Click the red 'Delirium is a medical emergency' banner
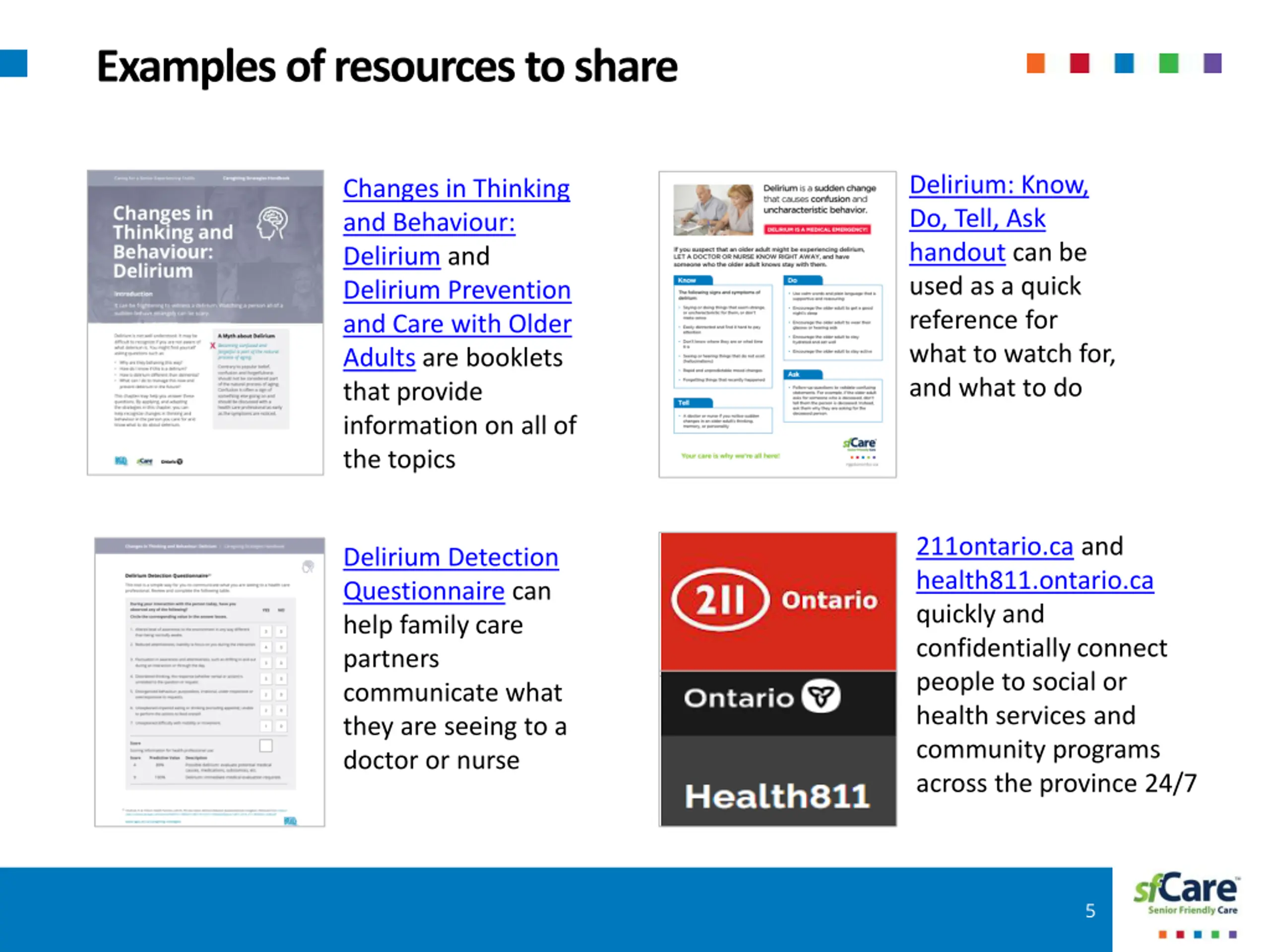This screenshot has width=1270, height=952. click(818, 230)
